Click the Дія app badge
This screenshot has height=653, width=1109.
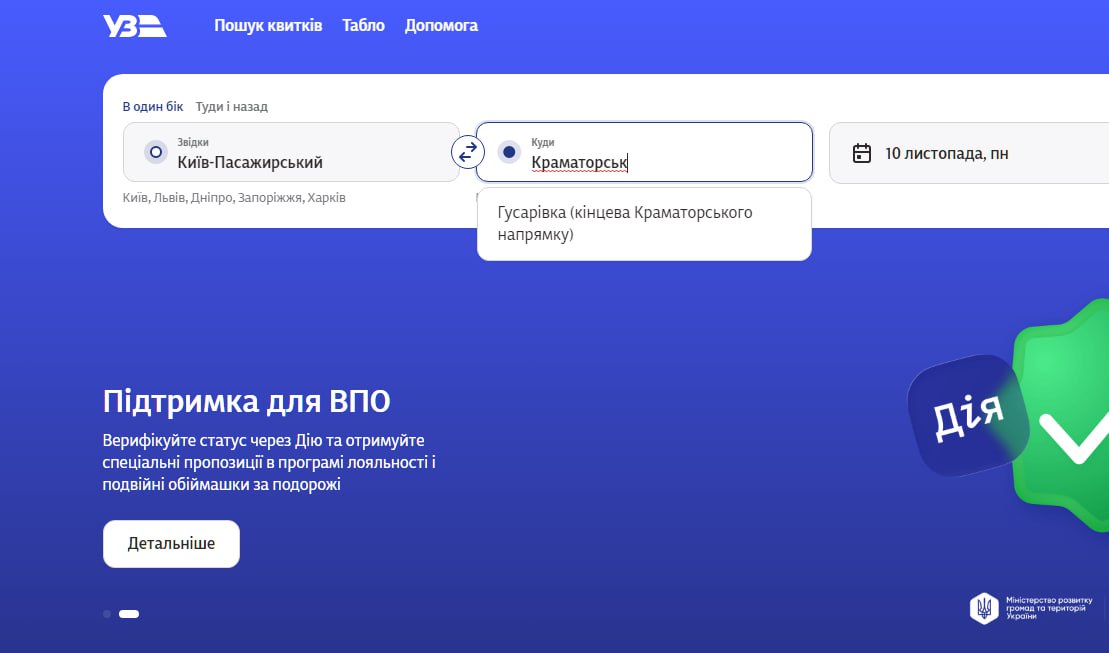click(x=965, y=415)
